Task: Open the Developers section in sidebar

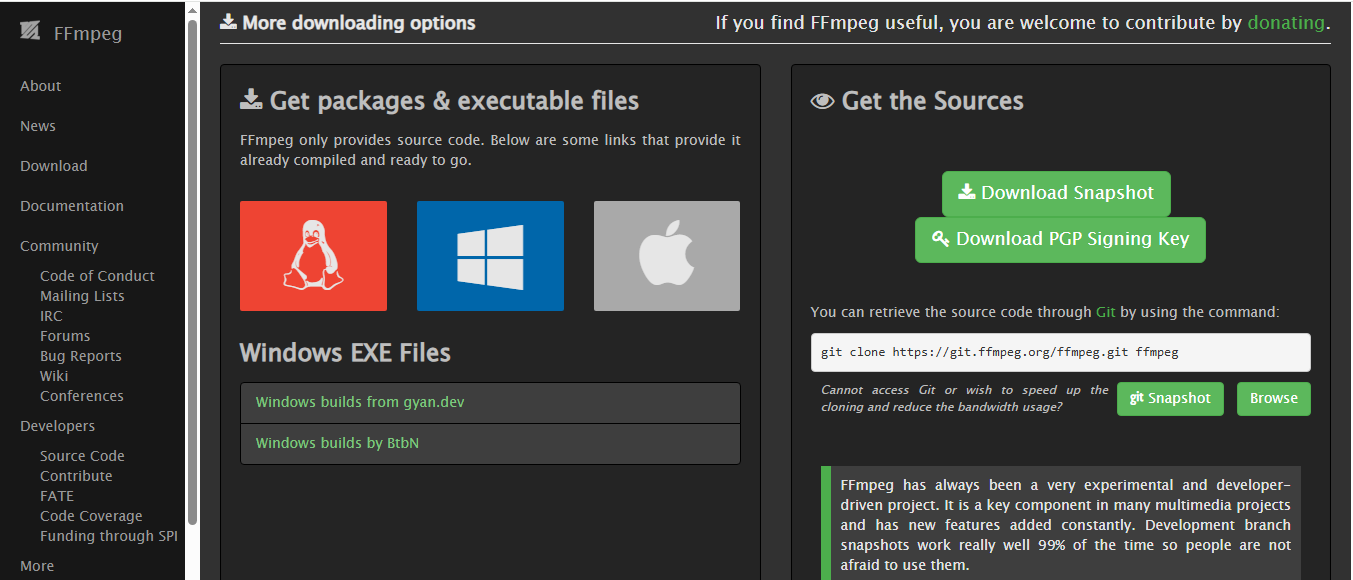Action: coord(58,426)
